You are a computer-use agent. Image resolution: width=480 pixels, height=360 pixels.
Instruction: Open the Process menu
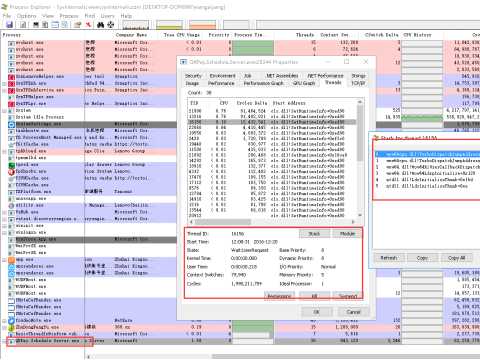(x=69, y=16)
